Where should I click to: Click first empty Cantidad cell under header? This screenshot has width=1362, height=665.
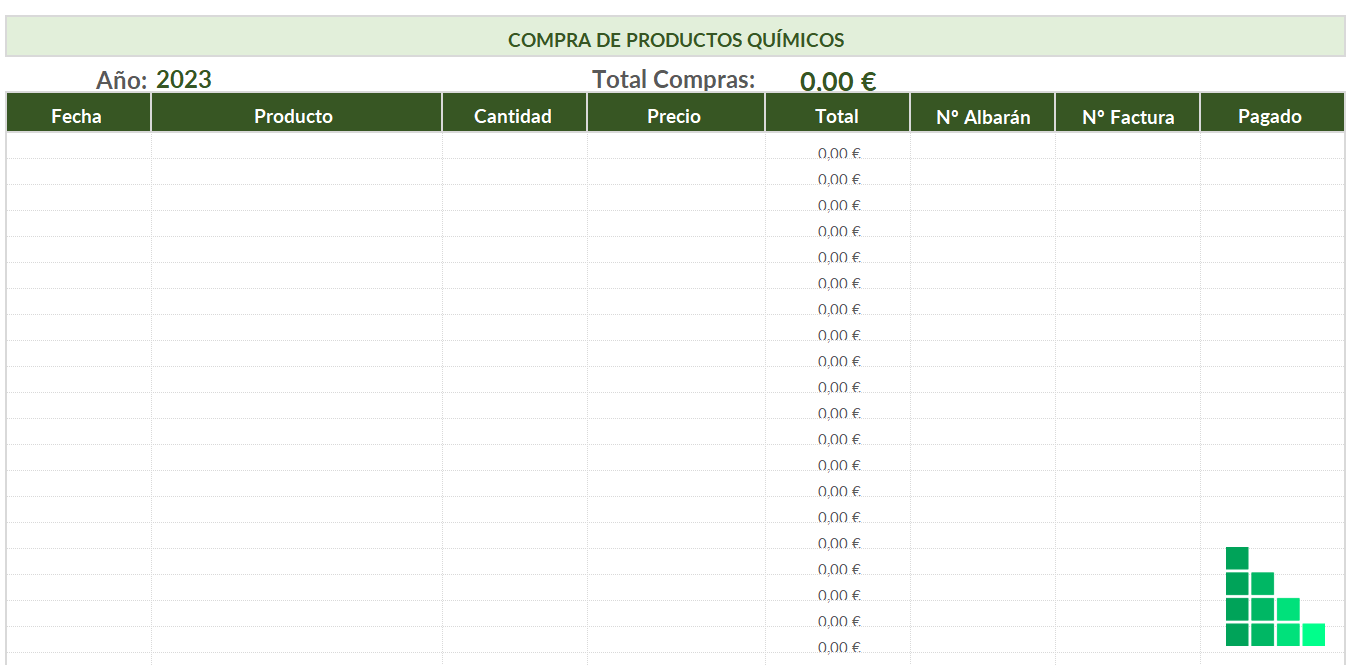coord(514,146)
